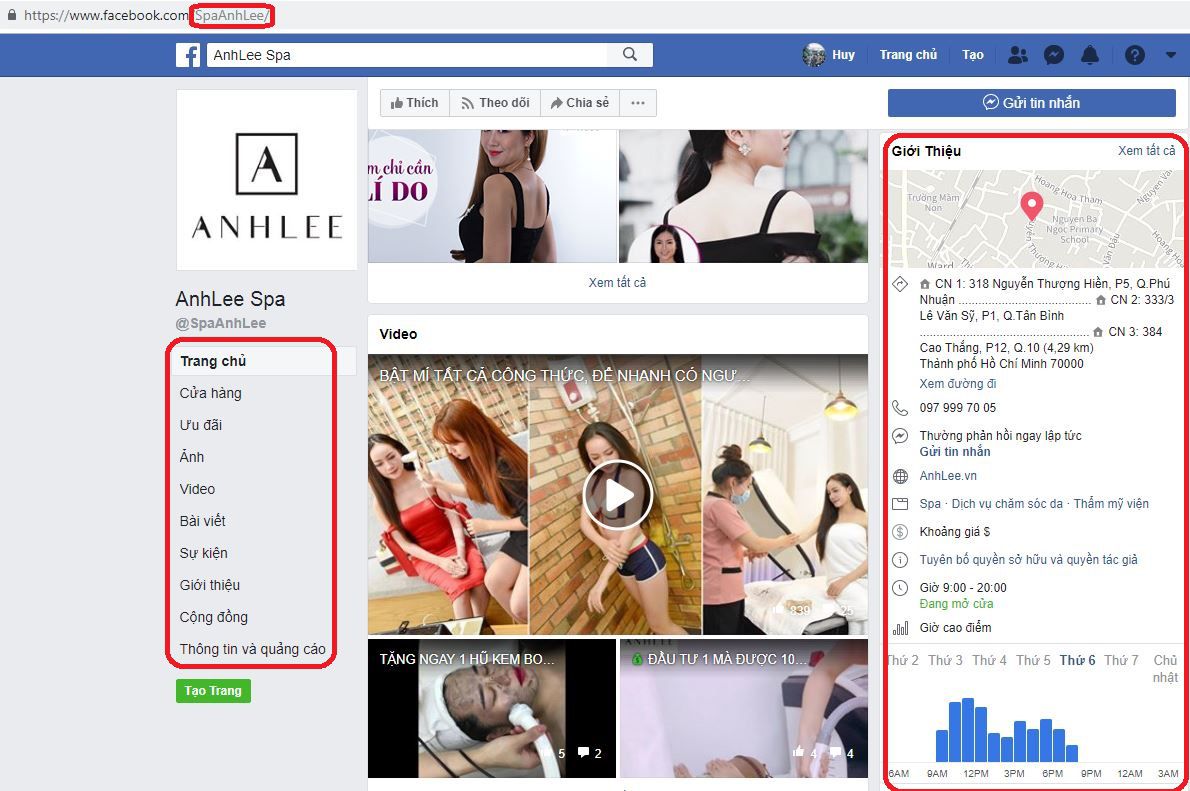Open Giới thiệu in the page sidebar
Viewport: 1190px width, 791px height.
coord(209,585)
